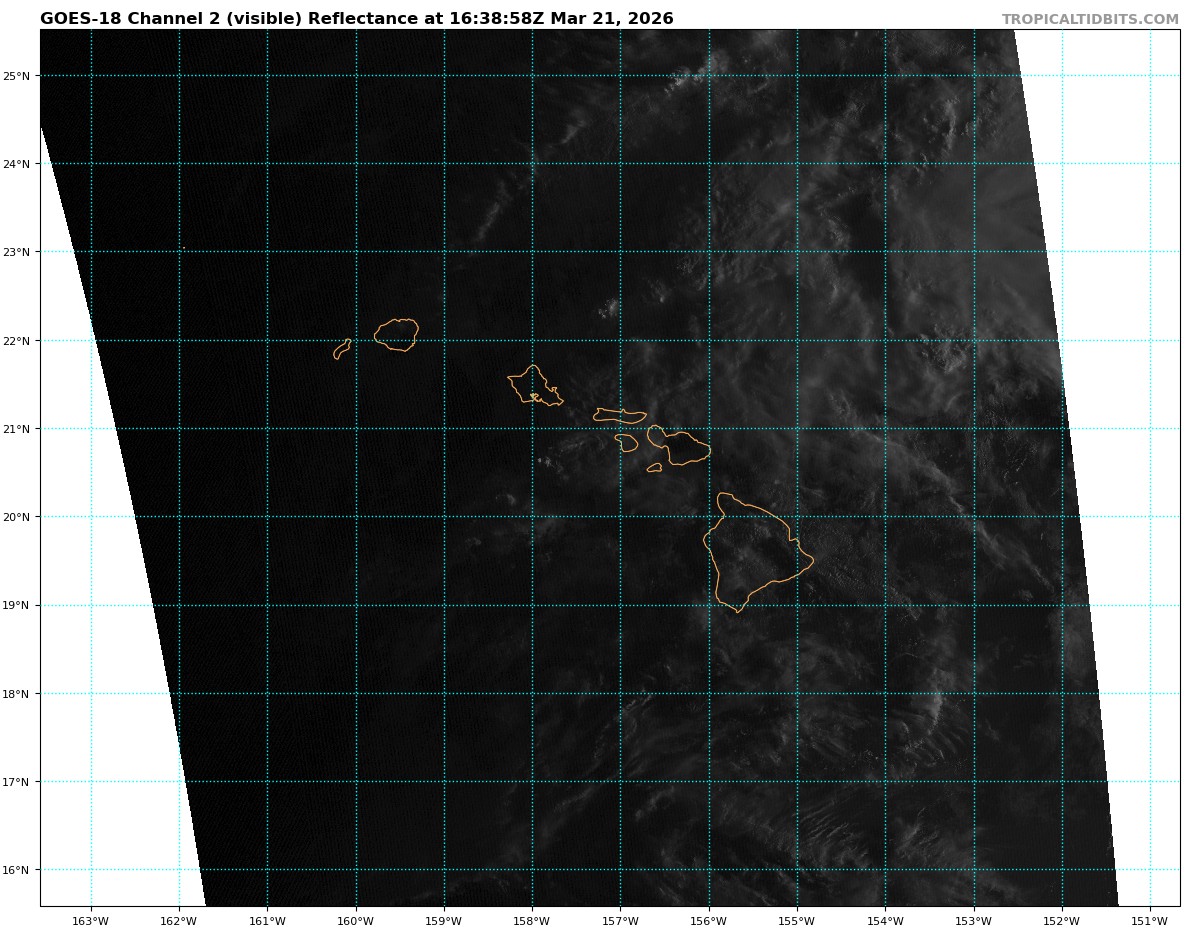This screenshot has height=929, width=1200.
Task: Click the TROPICALTIDBITS.COM watermark text
Action: point(1090,19)
